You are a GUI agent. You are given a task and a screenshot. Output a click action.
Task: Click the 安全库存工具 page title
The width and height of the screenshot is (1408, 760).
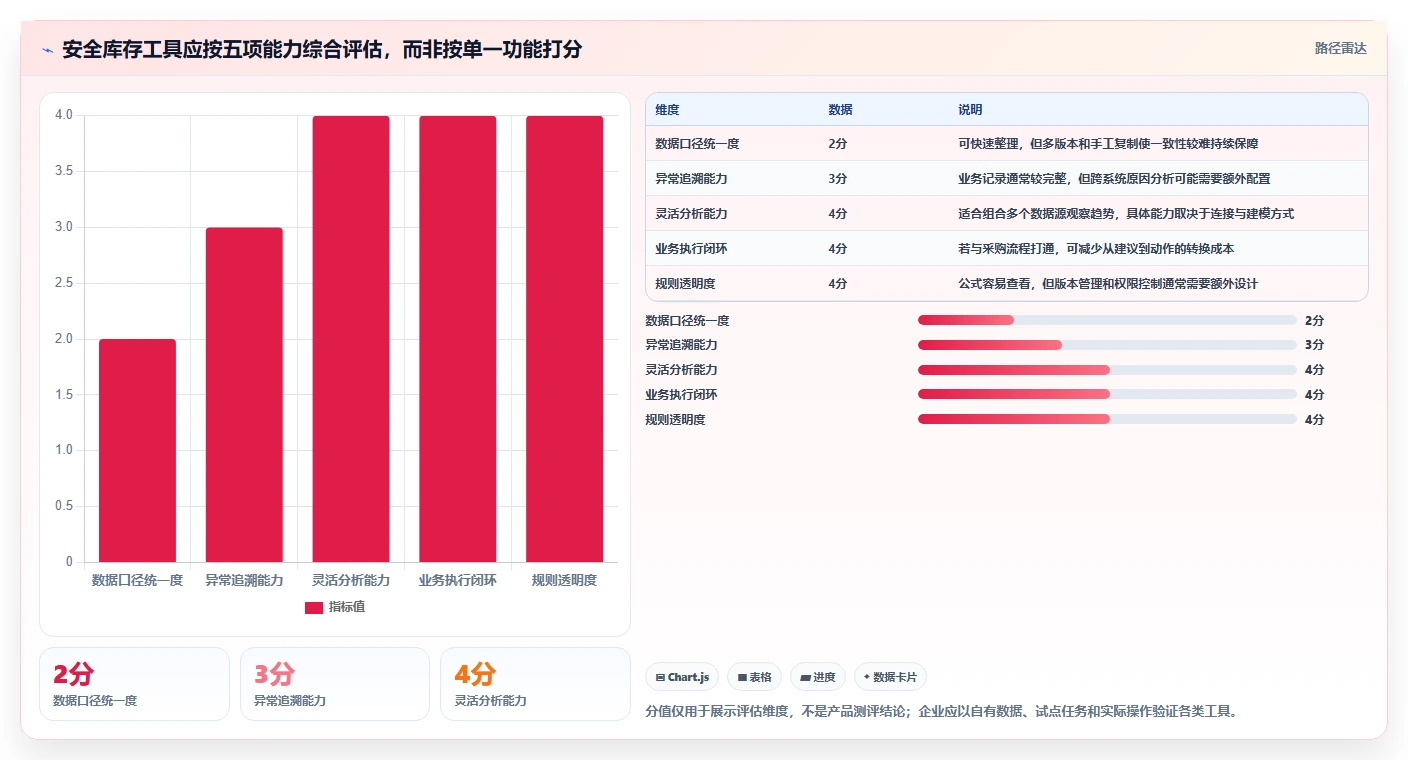(x=322, y=50)
